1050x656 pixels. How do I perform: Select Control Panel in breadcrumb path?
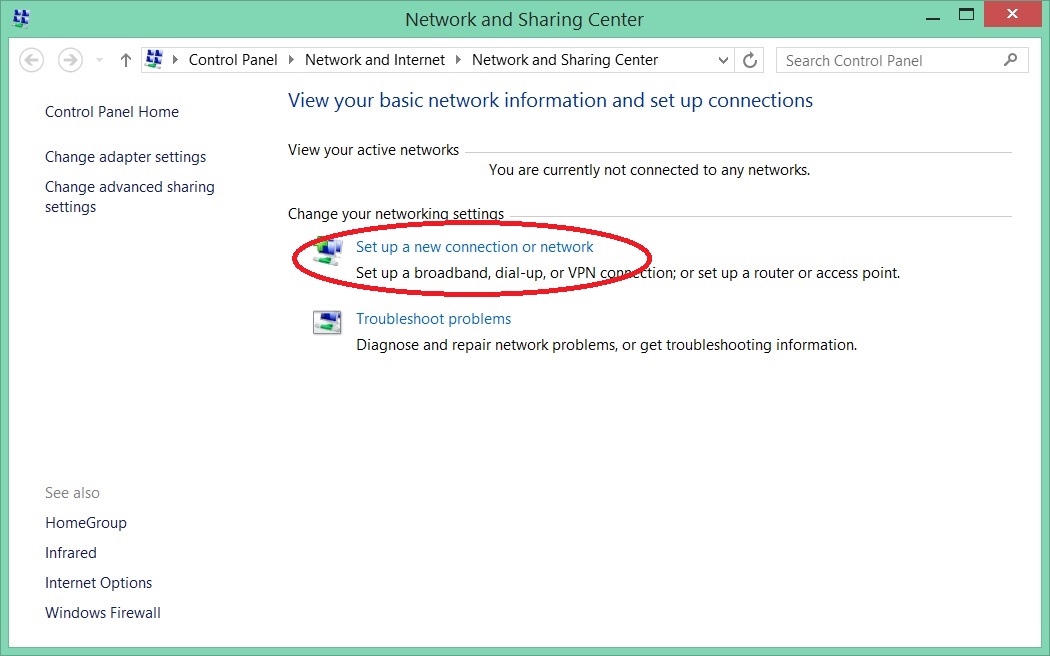(233, 60)
